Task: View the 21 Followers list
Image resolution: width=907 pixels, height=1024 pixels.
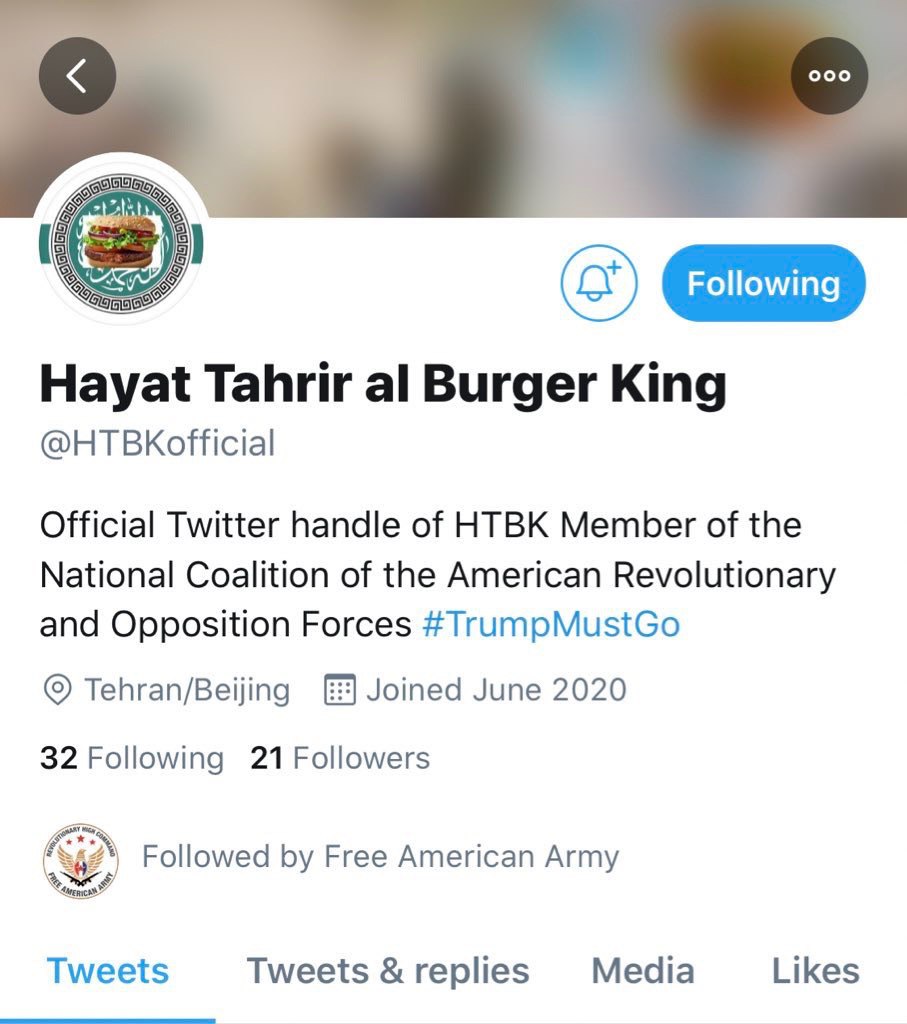Action: click(x=340, y=758)
